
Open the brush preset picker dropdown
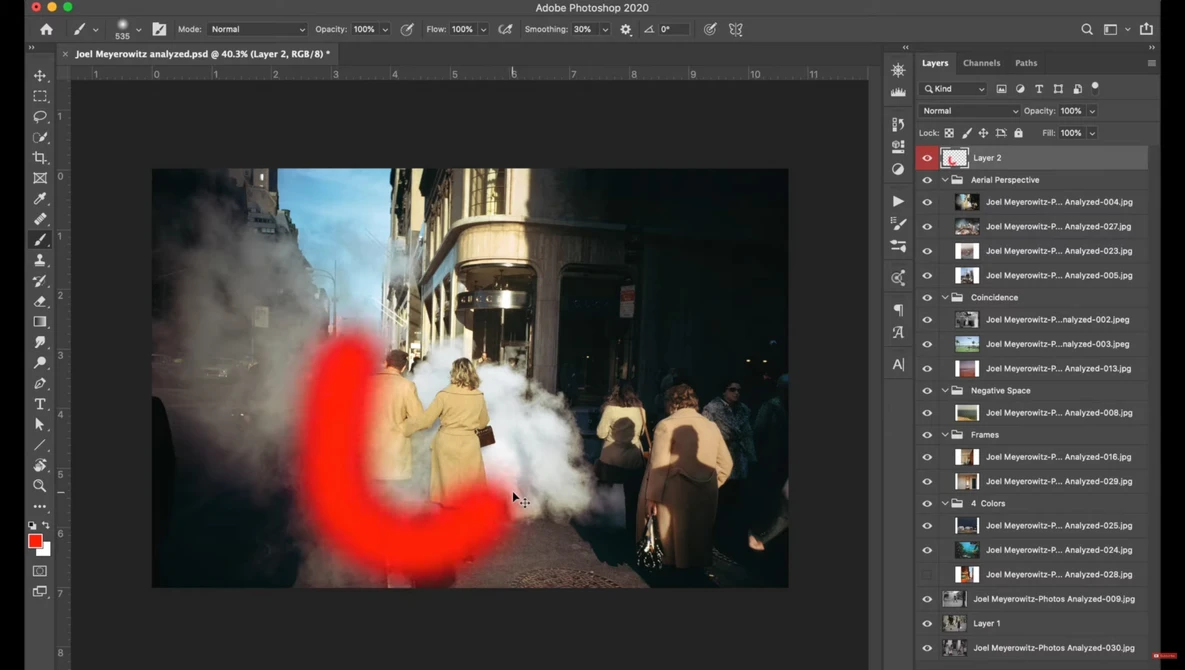tap(138, 30)
